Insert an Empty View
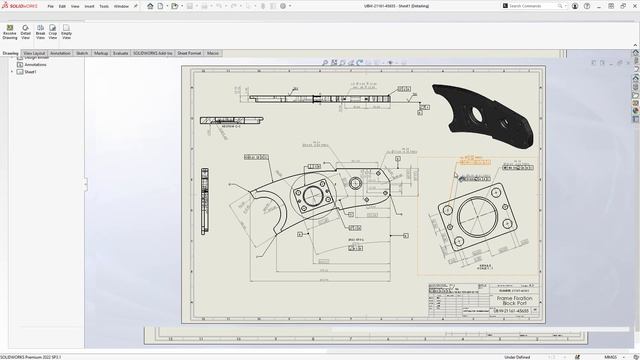Image resolution: width=640 pixels, height=360 pixels. coord(66,32)
